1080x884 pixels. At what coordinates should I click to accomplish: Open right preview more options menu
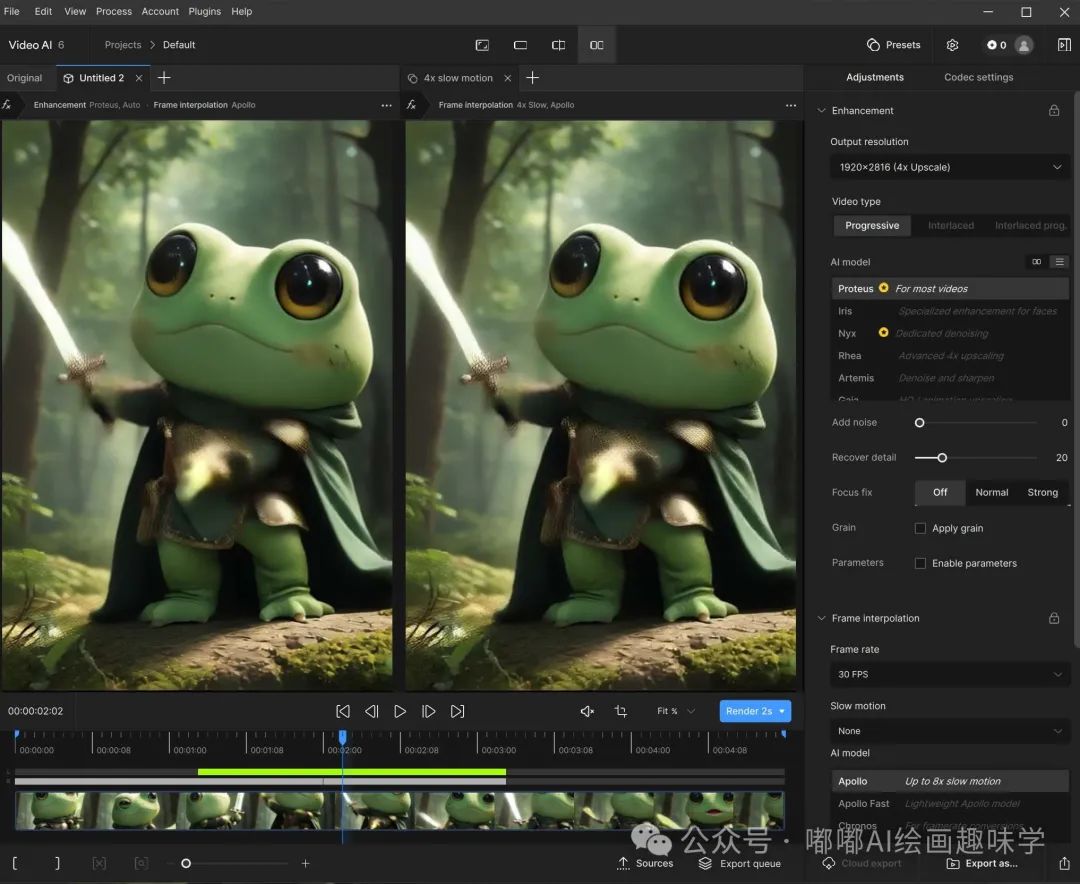tap(791, 105)
